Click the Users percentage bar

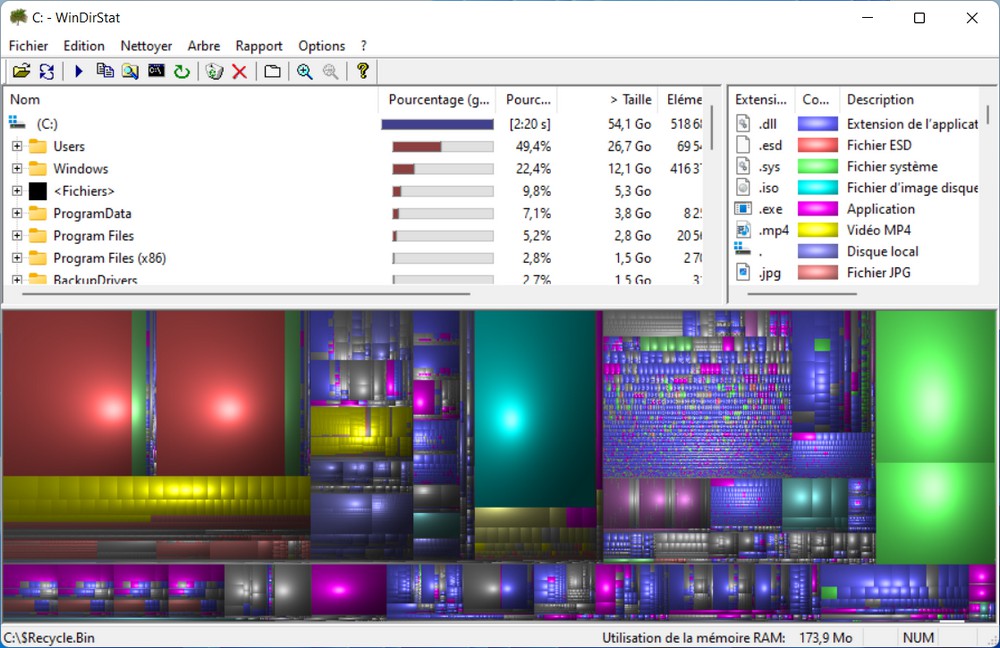point(443,147)
